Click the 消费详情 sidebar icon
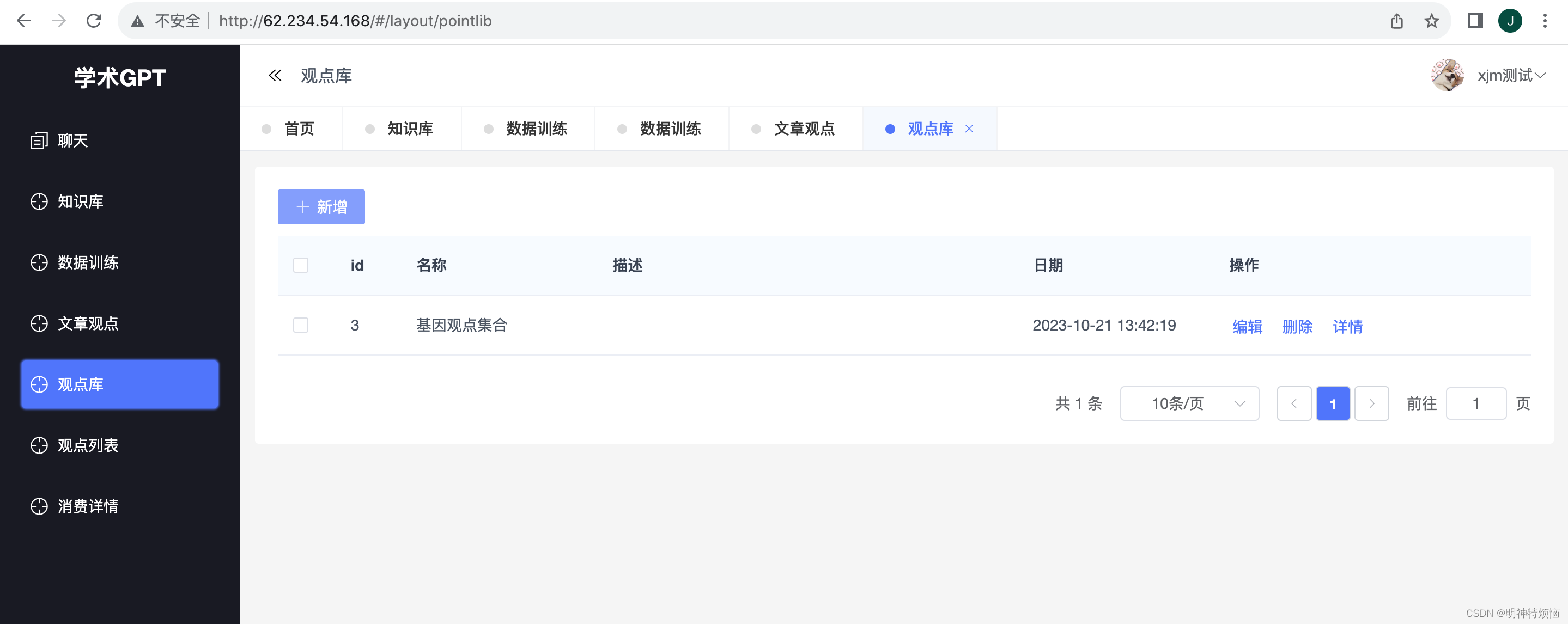The width and height of the screenshot is (1568, 624). (39, 506)
